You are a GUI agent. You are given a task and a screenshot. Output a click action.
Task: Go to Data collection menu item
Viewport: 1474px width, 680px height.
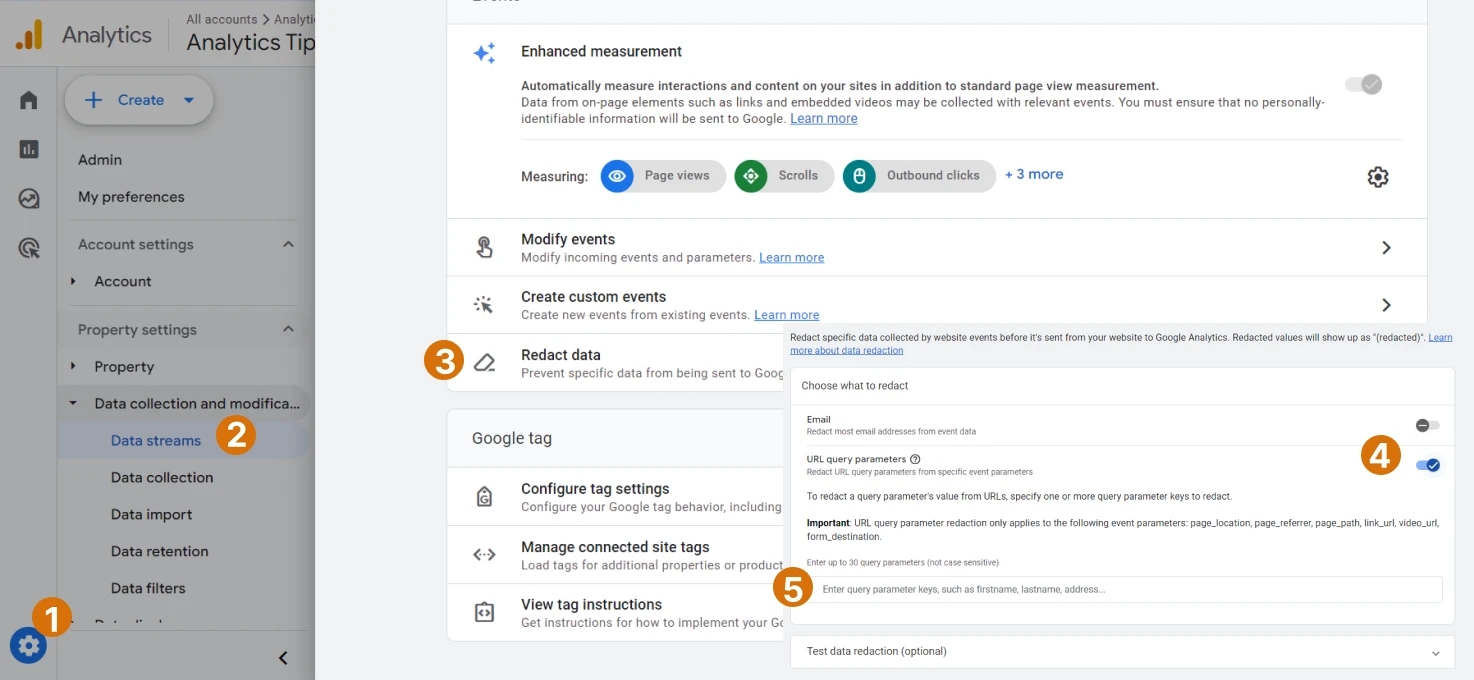[x=162, y=478]
